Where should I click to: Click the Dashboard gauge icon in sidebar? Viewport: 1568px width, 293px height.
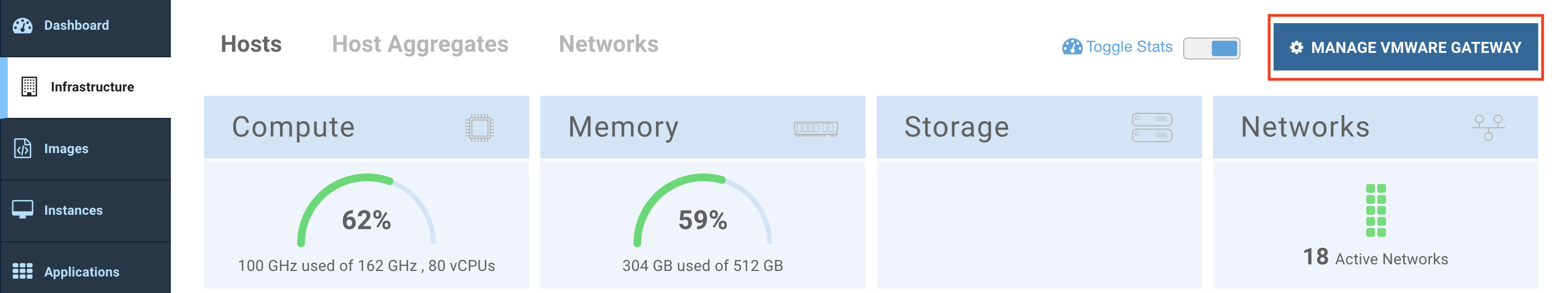23,25
